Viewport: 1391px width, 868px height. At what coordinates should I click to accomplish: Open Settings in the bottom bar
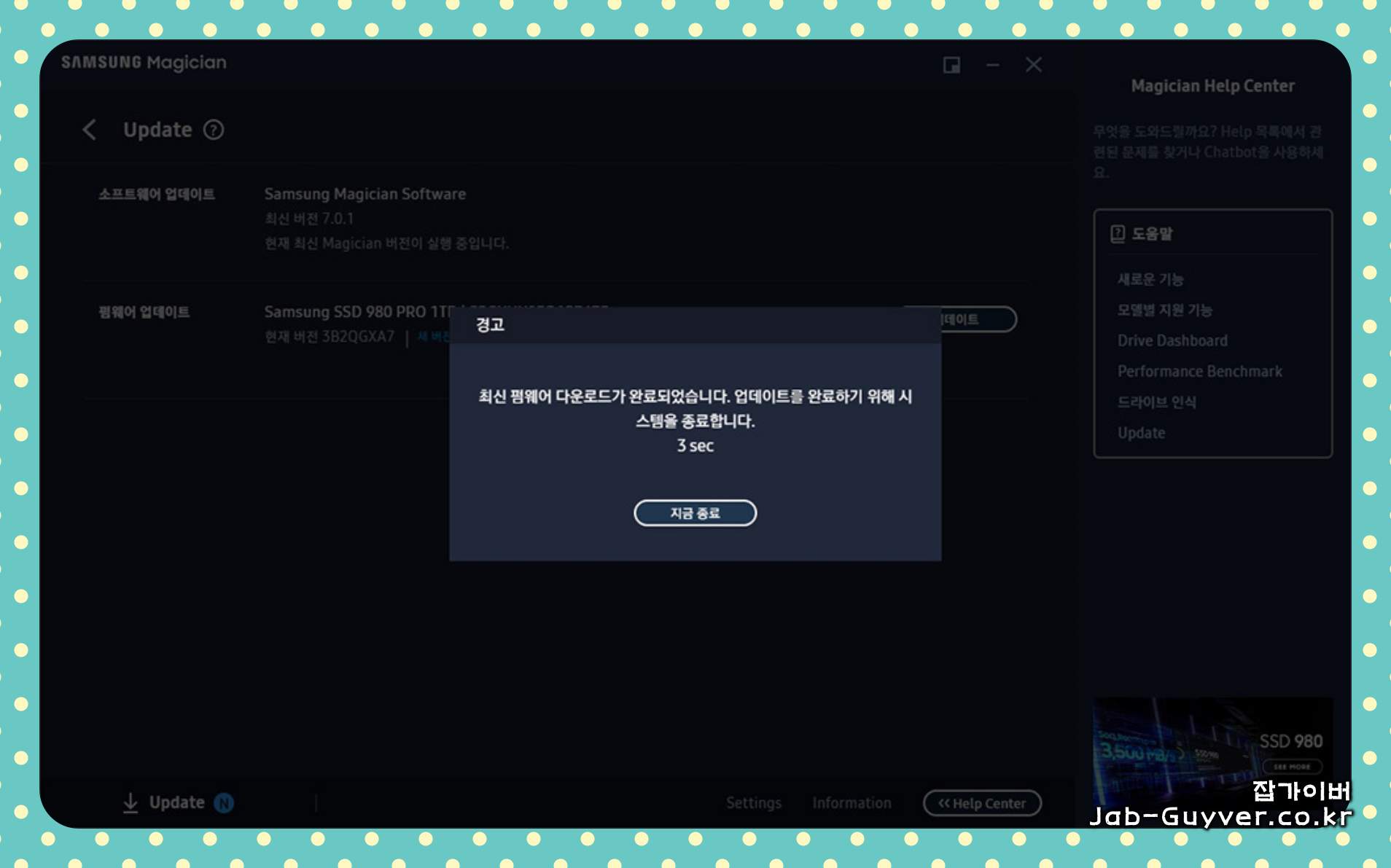[x=754, y=802]
